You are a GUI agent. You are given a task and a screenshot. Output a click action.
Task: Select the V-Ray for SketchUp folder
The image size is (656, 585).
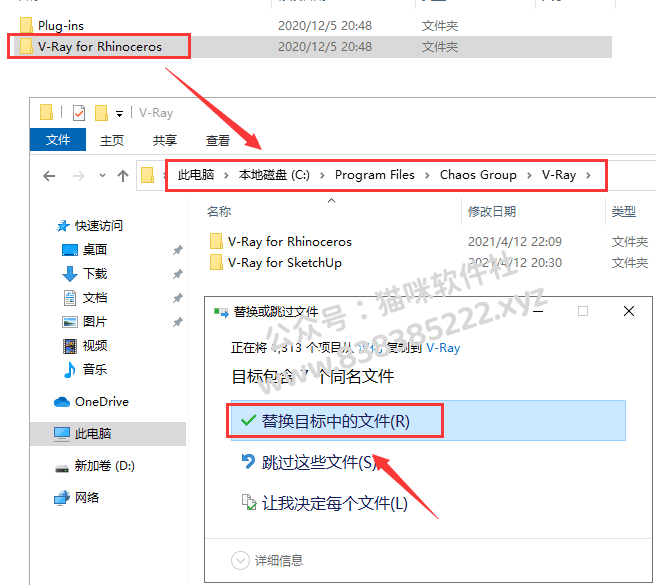tap(284, 262)
